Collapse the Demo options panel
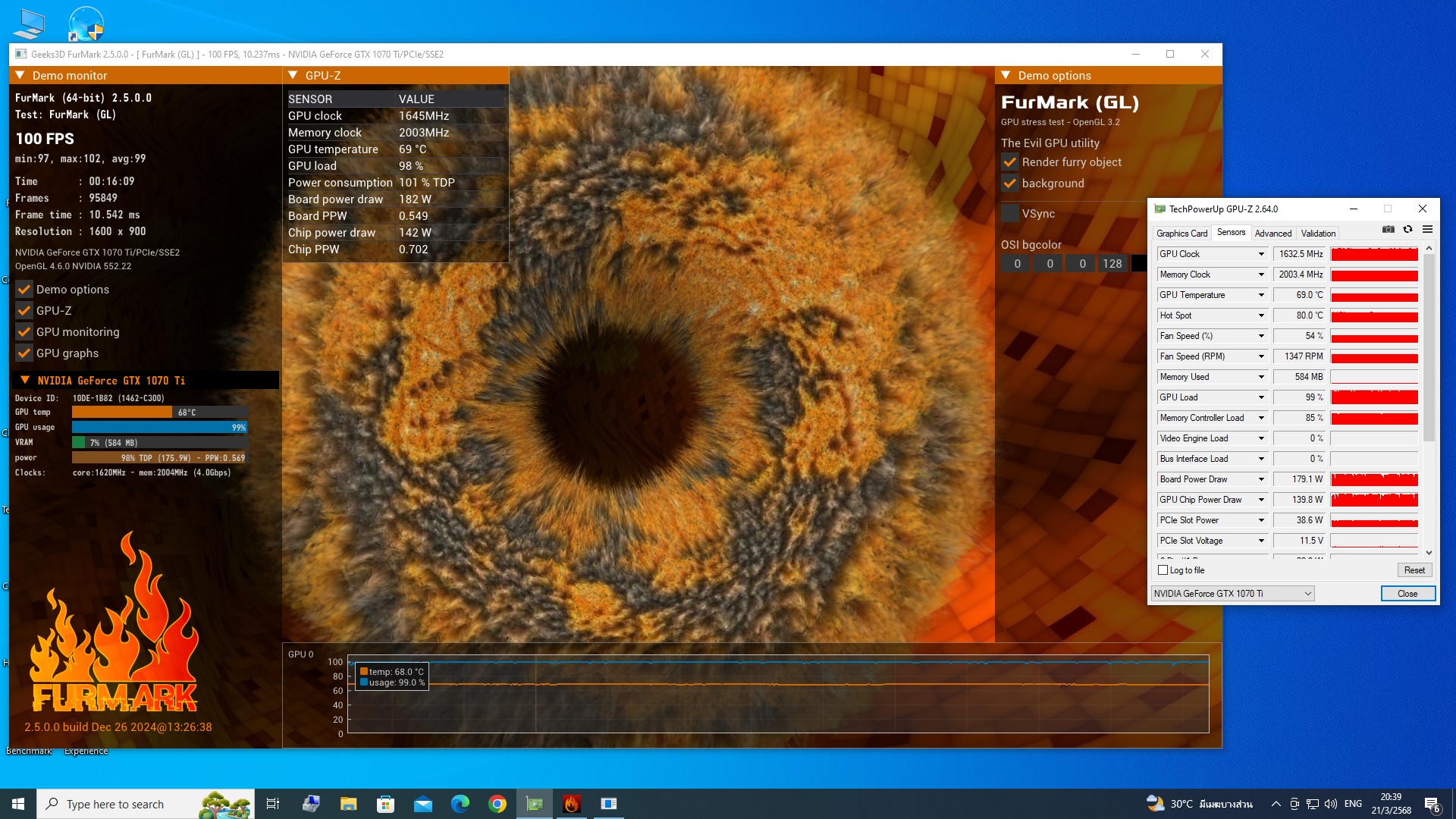This screenshot has height=819, width=1456. pos(1006,76)
